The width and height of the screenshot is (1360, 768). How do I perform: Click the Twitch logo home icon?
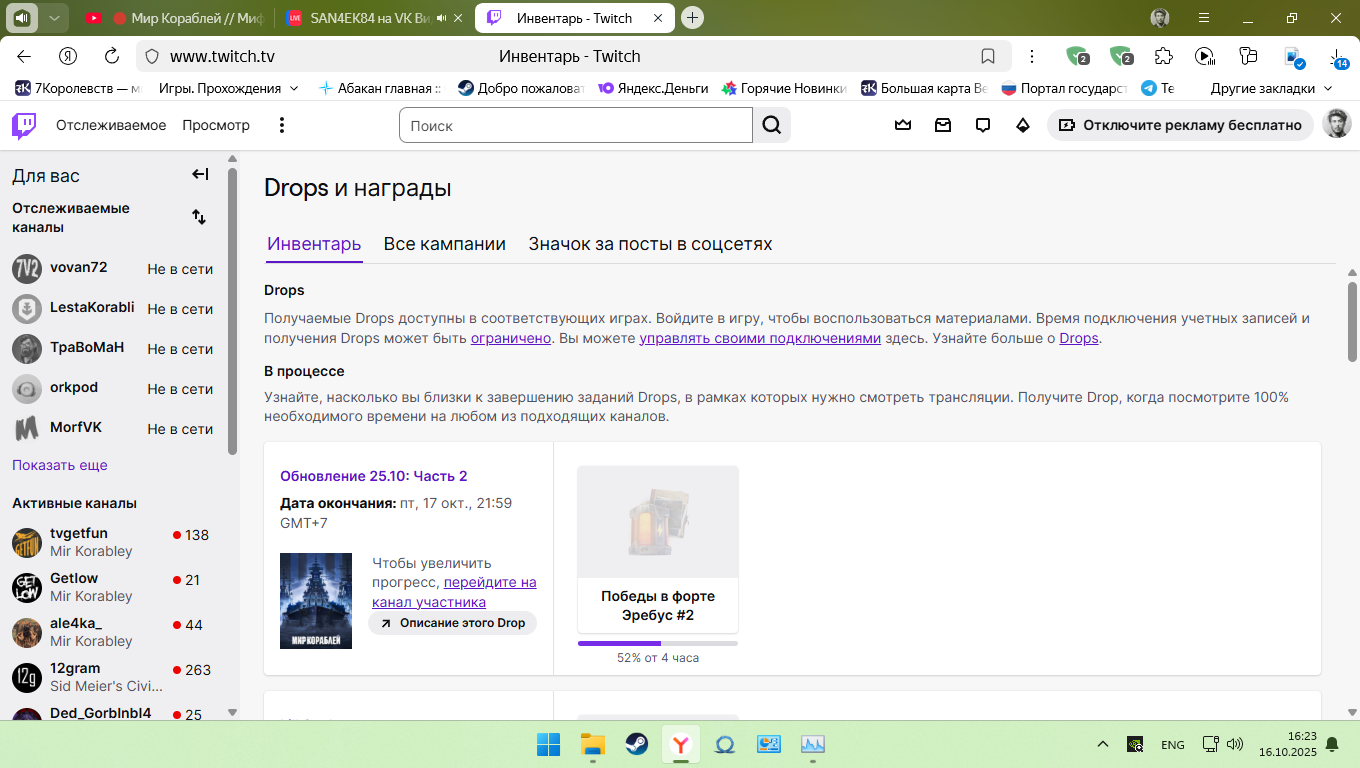(24, 125)
